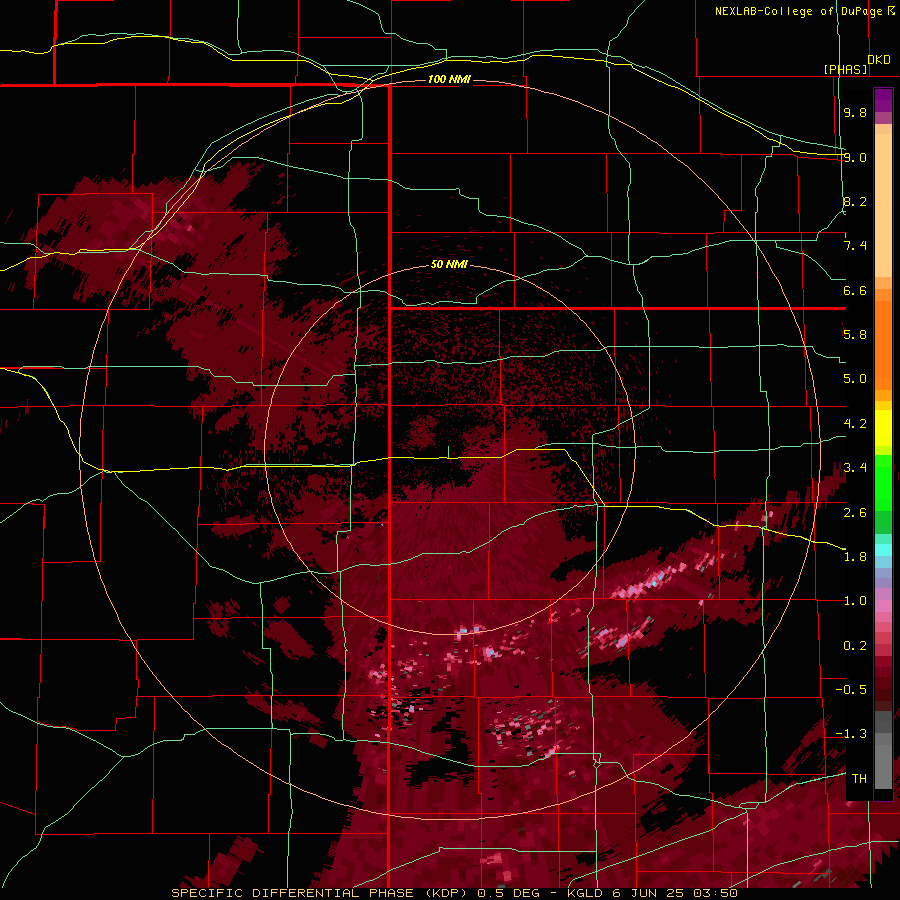Click the DKD unit label

click(879, 60)
